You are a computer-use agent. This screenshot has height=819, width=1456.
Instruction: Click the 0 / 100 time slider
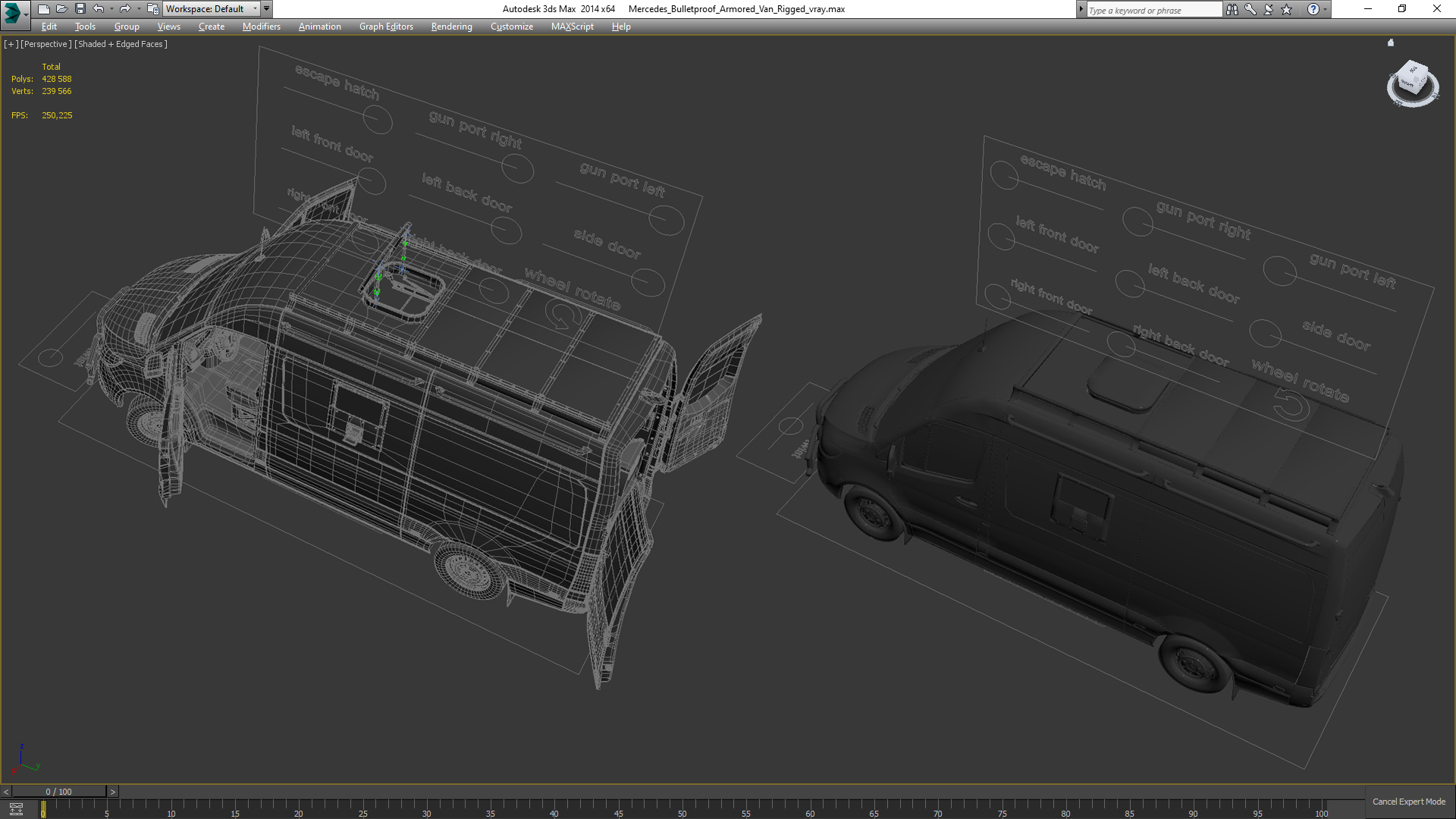pos(58,792)
